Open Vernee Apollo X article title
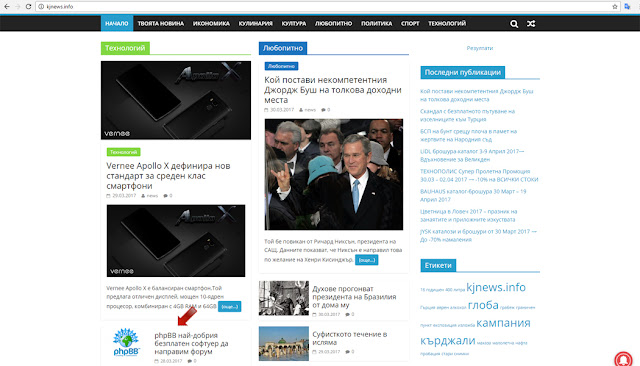Image resolution: width=640 pixels, height=366 pixels. click(168, 176)
